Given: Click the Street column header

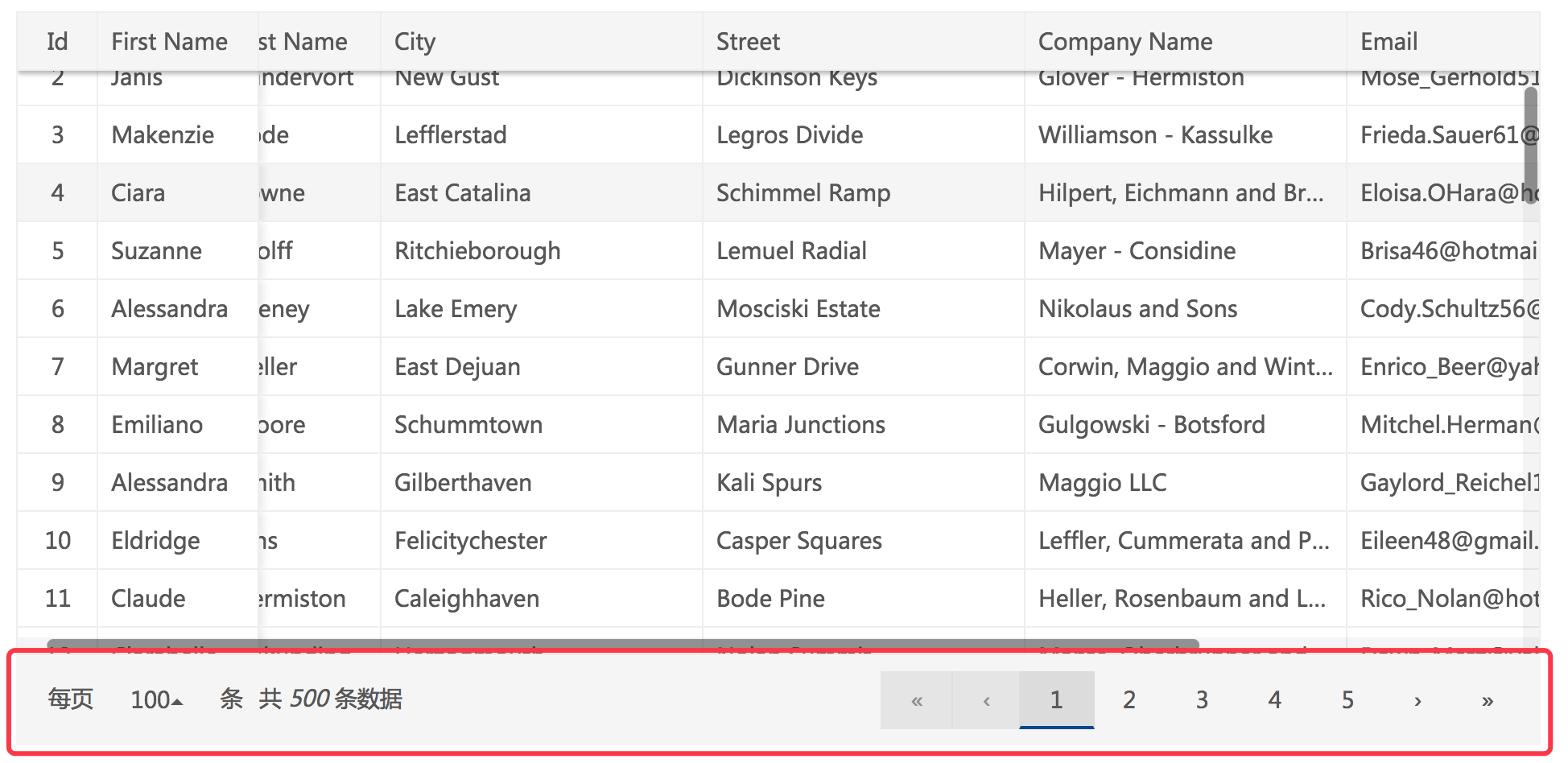Looking at the screenshot, I should click(863, 42).
